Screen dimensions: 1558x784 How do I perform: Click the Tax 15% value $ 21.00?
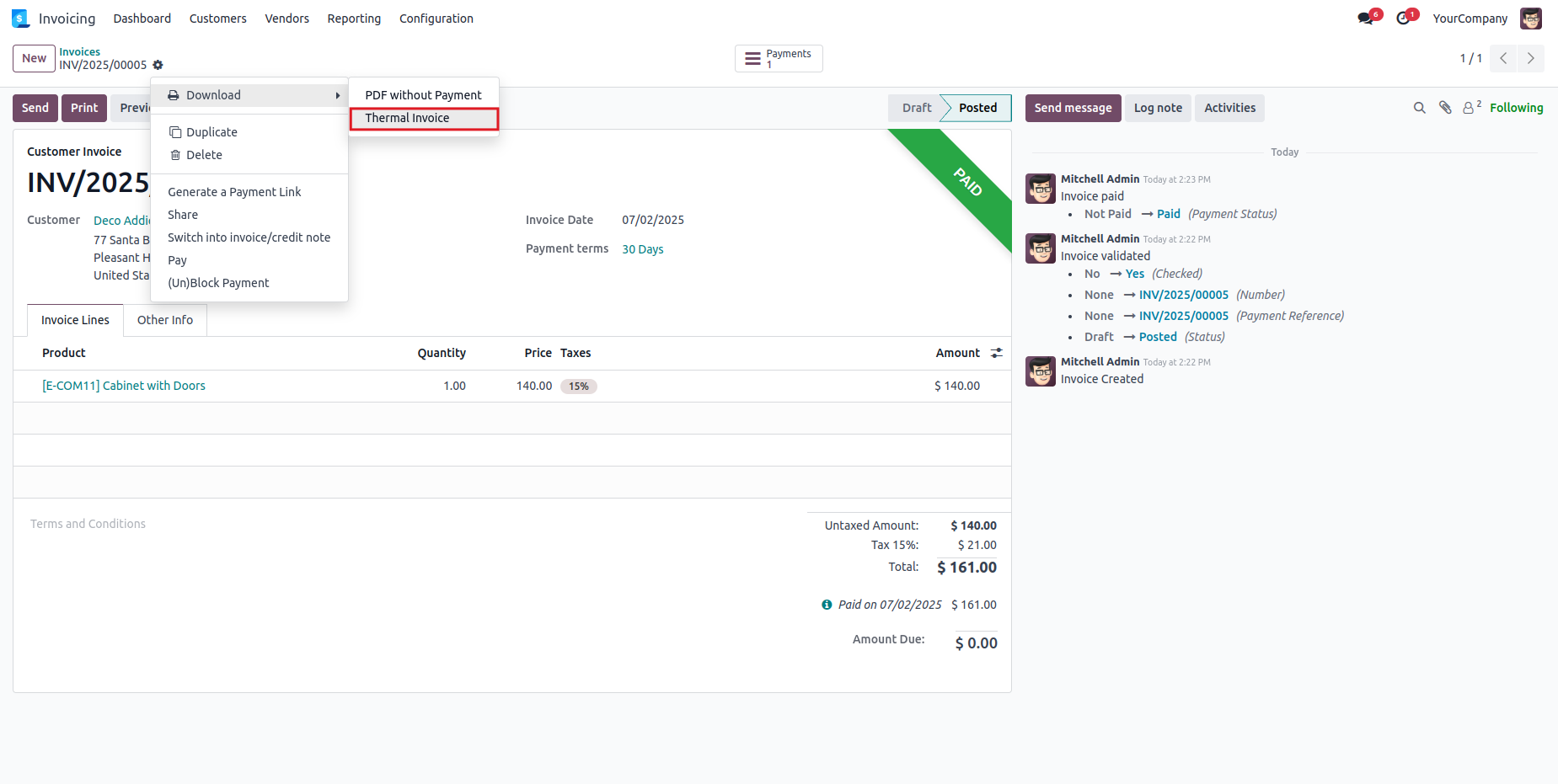click(x=977, y=545)
